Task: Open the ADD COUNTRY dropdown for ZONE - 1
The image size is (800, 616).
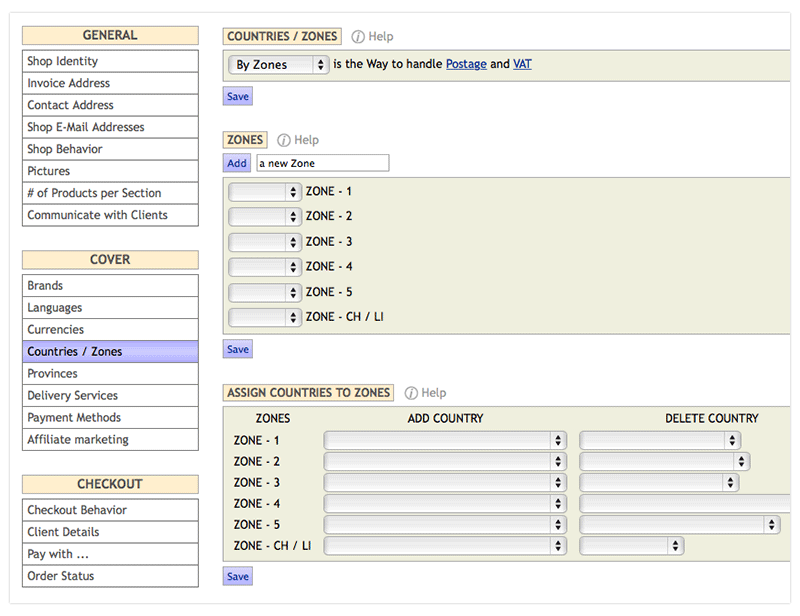Action: tap(444, 440)
